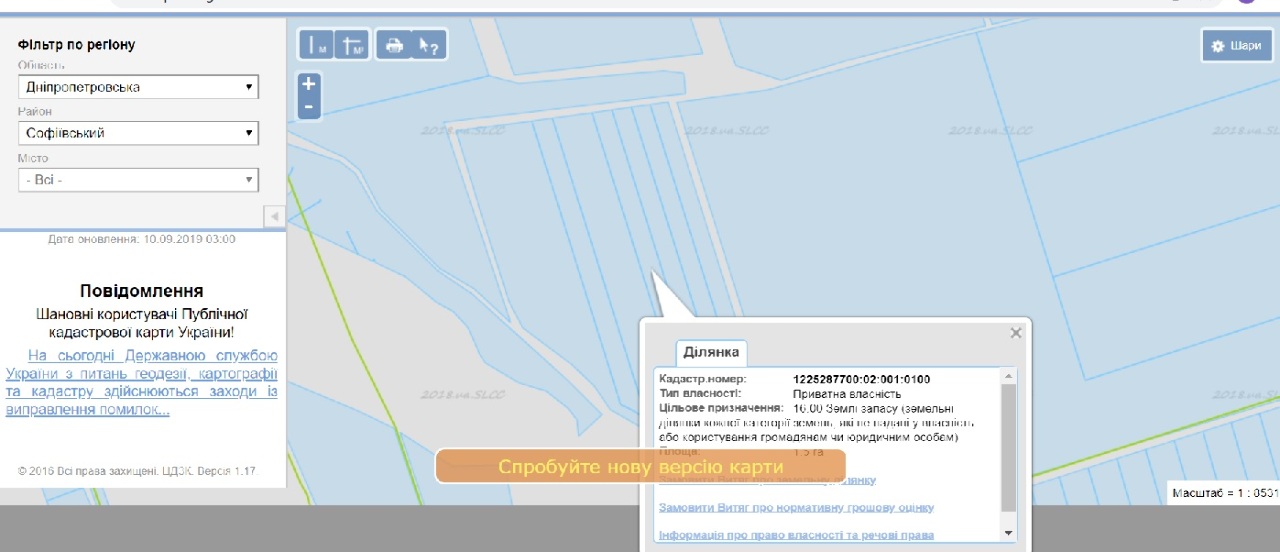Click cadastral number 1225287700:02:001:0100
The image size is (1280, 552).
click(x=862, y=380)
